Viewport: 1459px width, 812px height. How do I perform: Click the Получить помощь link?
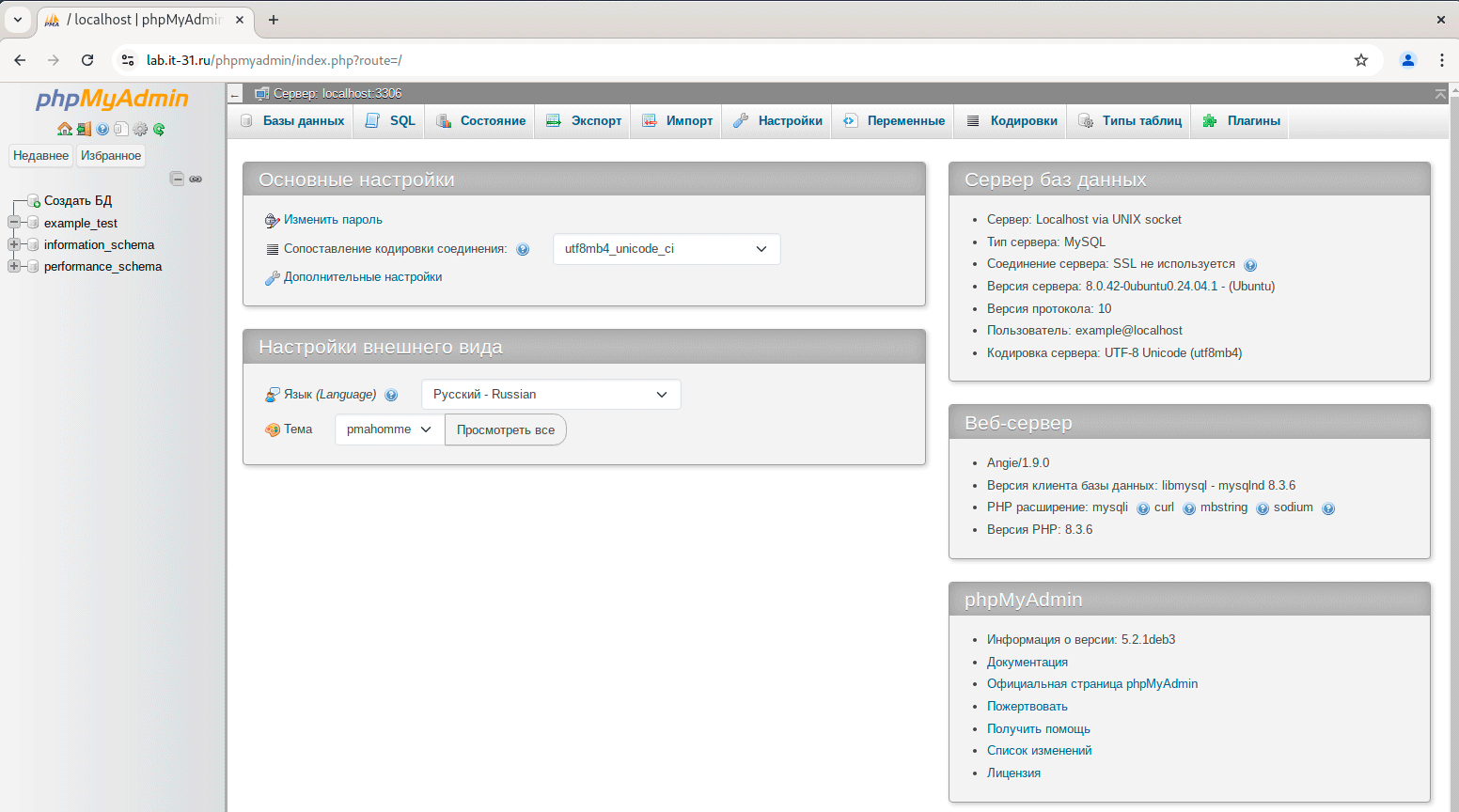tap(1039, 729)
